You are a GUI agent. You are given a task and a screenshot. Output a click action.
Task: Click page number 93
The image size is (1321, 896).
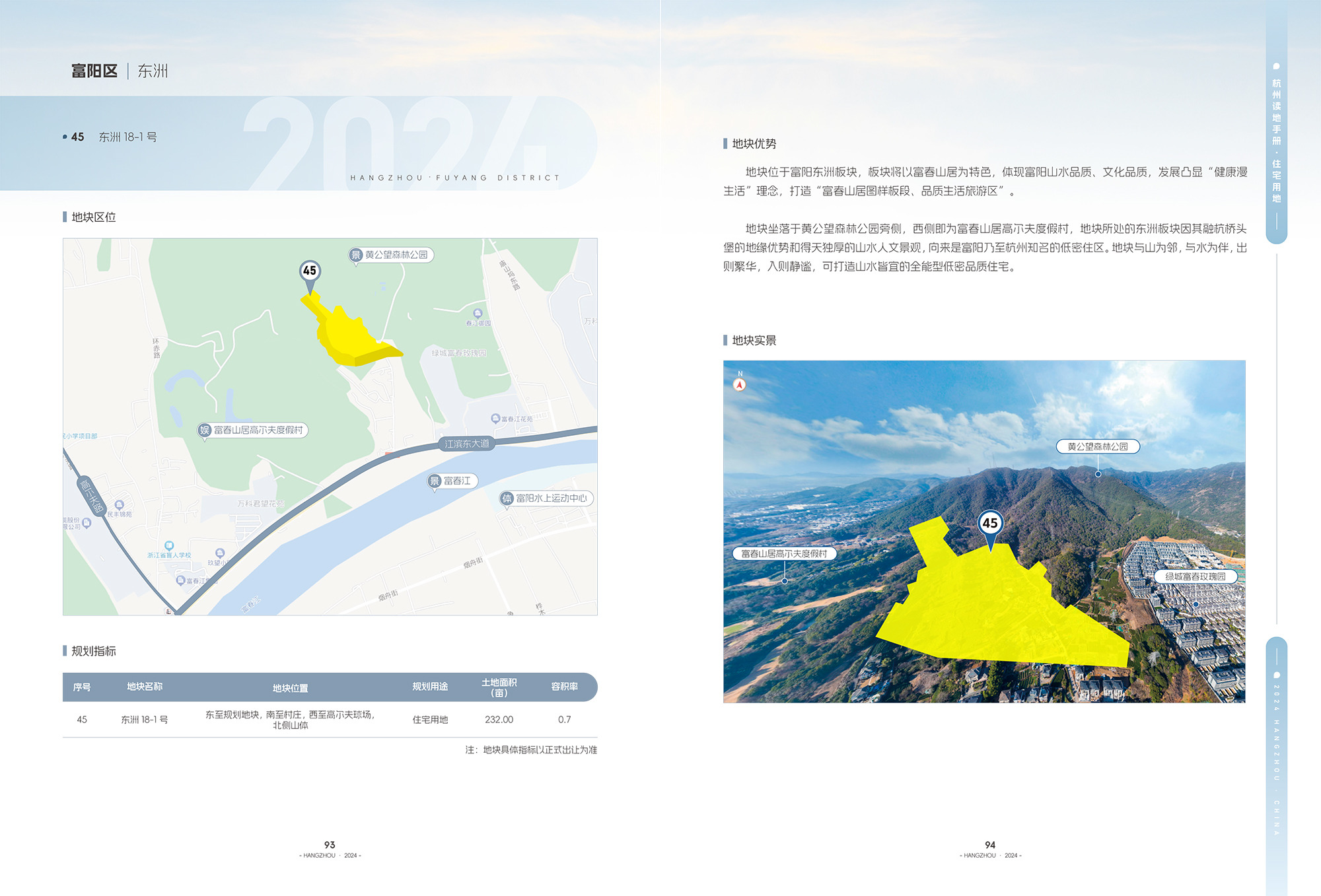click(330, 845)
